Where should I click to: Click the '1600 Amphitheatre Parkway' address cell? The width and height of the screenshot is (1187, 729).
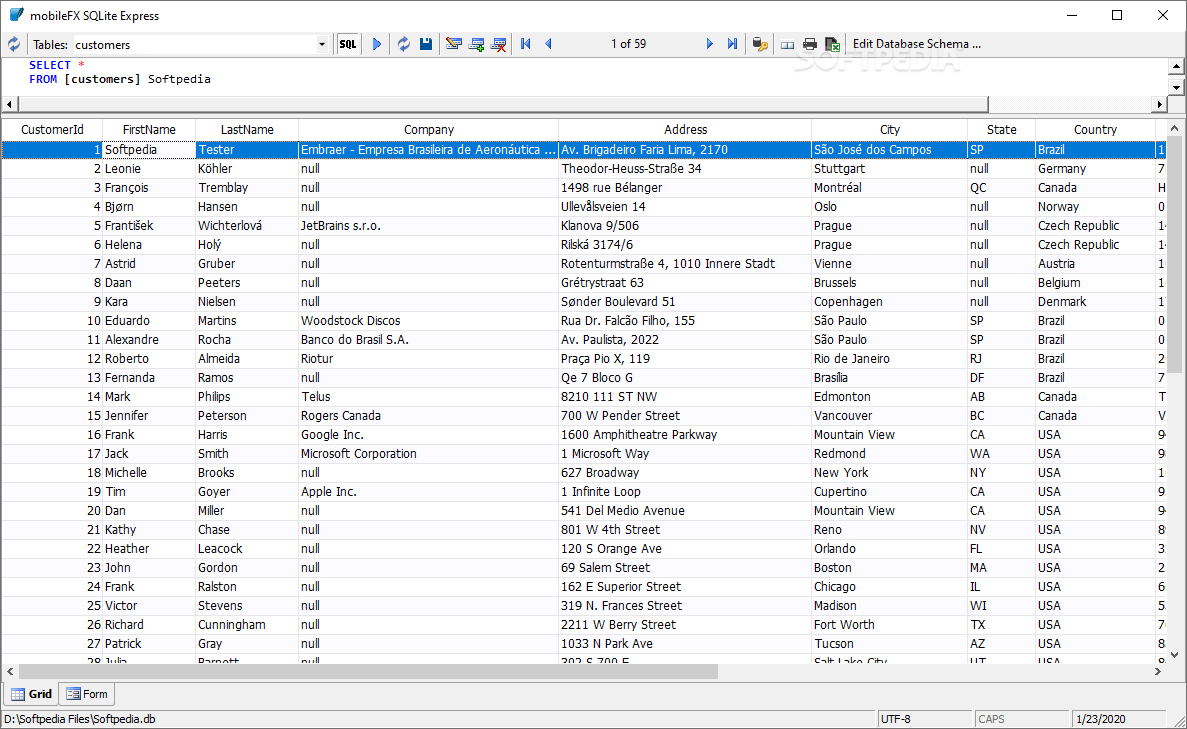pos(685,435)
